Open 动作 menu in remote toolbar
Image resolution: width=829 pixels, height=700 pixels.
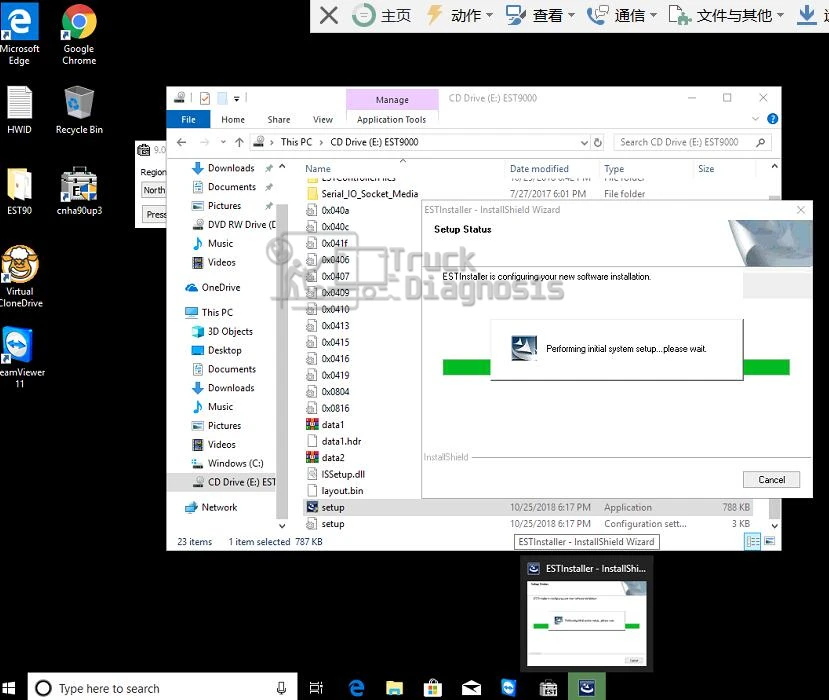459,15
